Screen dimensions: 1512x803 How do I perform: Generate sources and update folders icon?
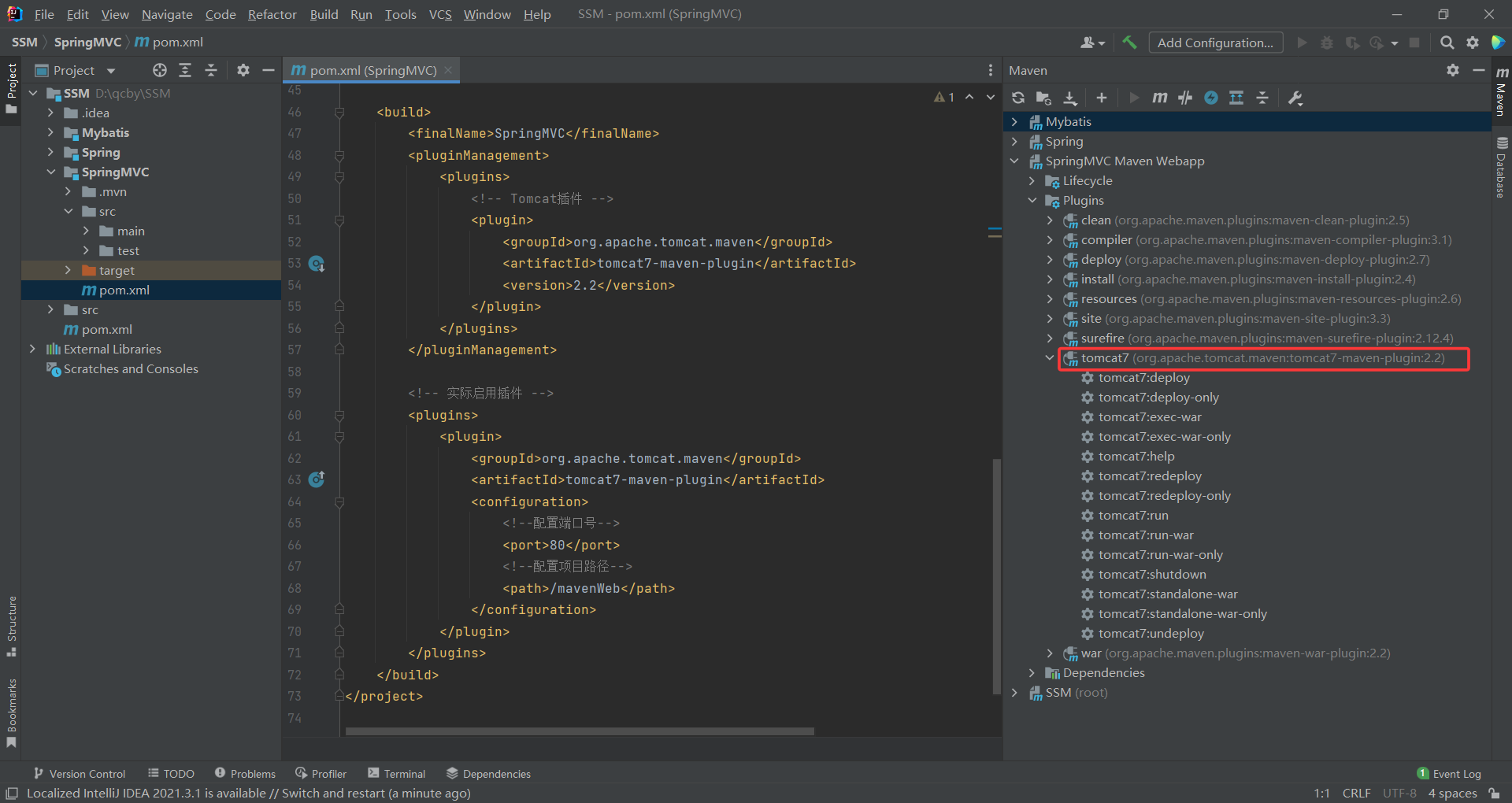(1044, 98)
